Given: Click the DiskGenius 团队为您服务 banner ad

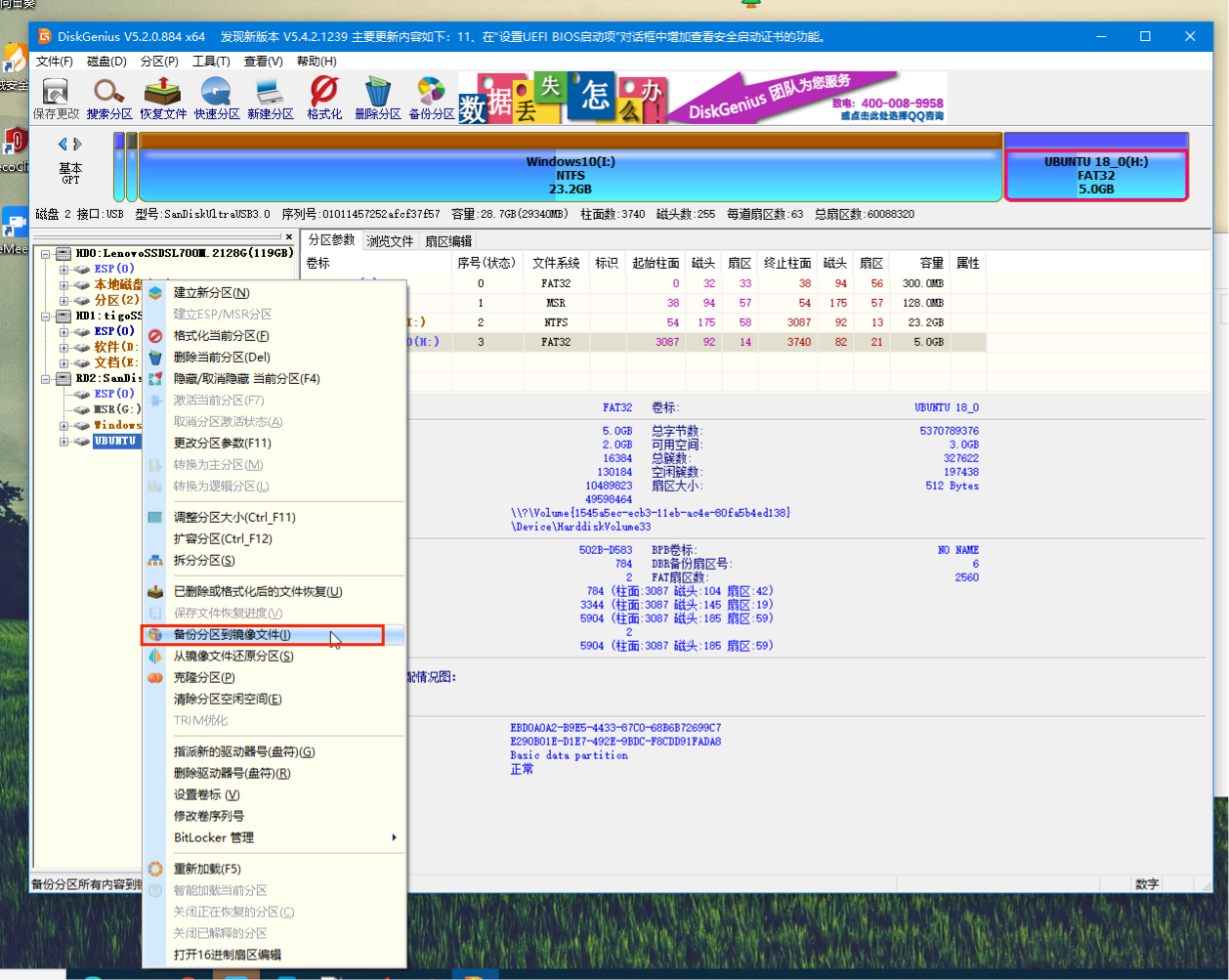Looking at the screenshot, I should tap(702, 97).
